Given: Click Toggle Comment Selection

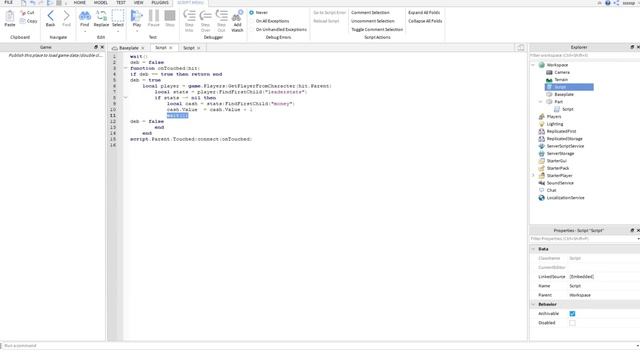Looking at the screenshot, I should pos(377,30).
